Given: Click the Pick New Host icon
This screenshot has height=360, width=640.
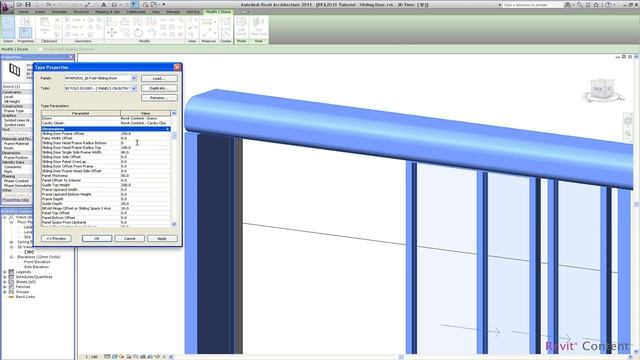Looking at the screenshot, I should click(x=258, y=27).
